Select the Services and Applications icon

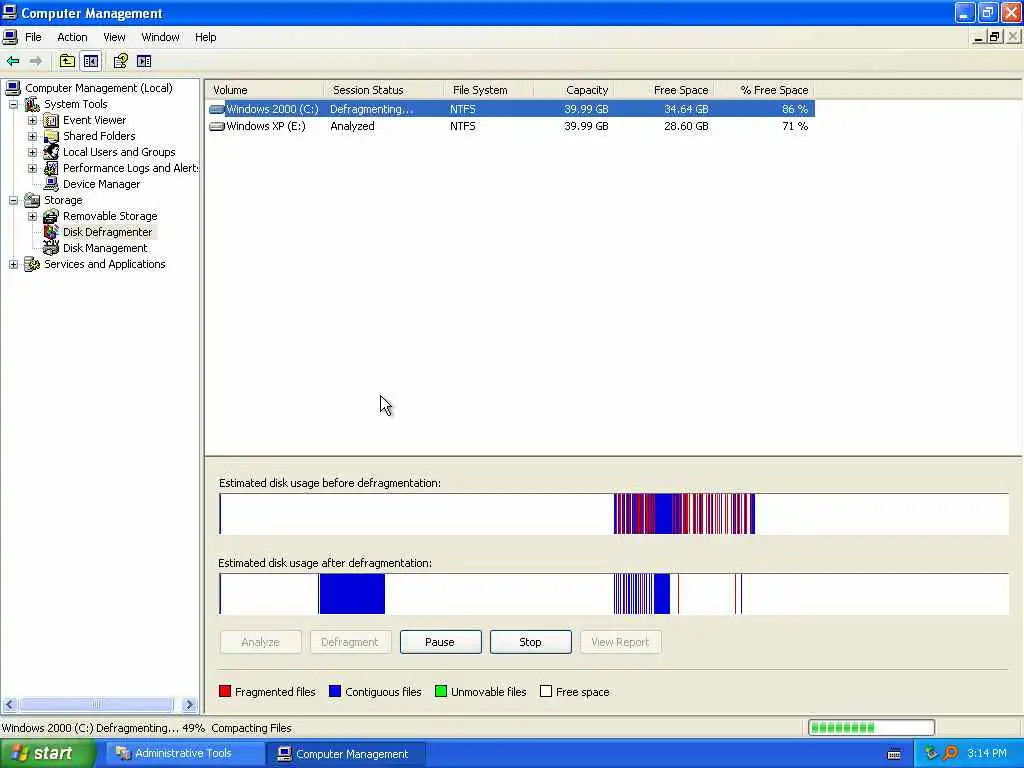[x=32, y=264]
